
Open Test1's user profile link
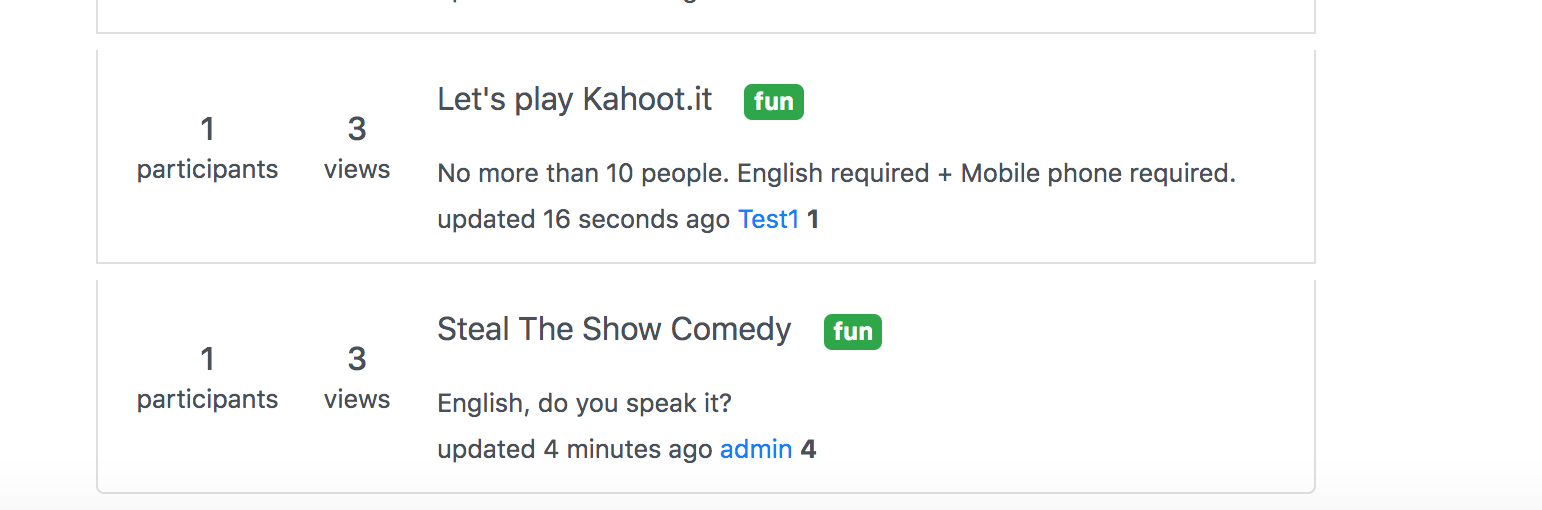click(x=768, y=219)
